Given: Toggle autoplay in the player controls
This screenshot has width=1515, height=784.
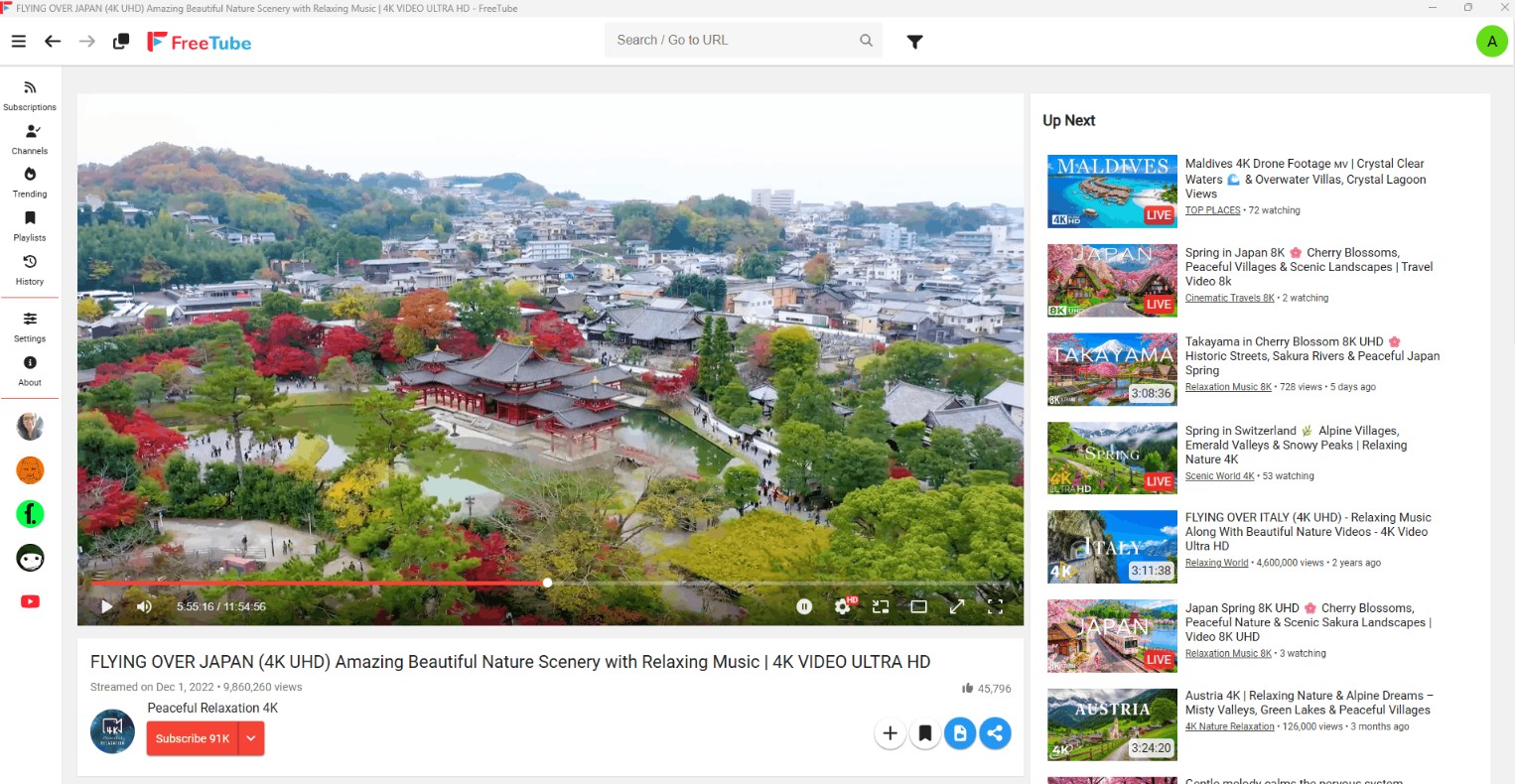Looking at the screenshot, I should 804,606.
